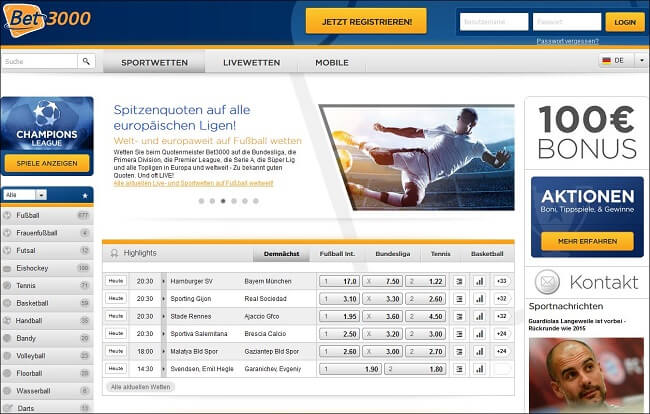Viewport: 650px width, 414px height.
Task: Select the sixth carousel dot indicator
Action: (x=256, y=201)
